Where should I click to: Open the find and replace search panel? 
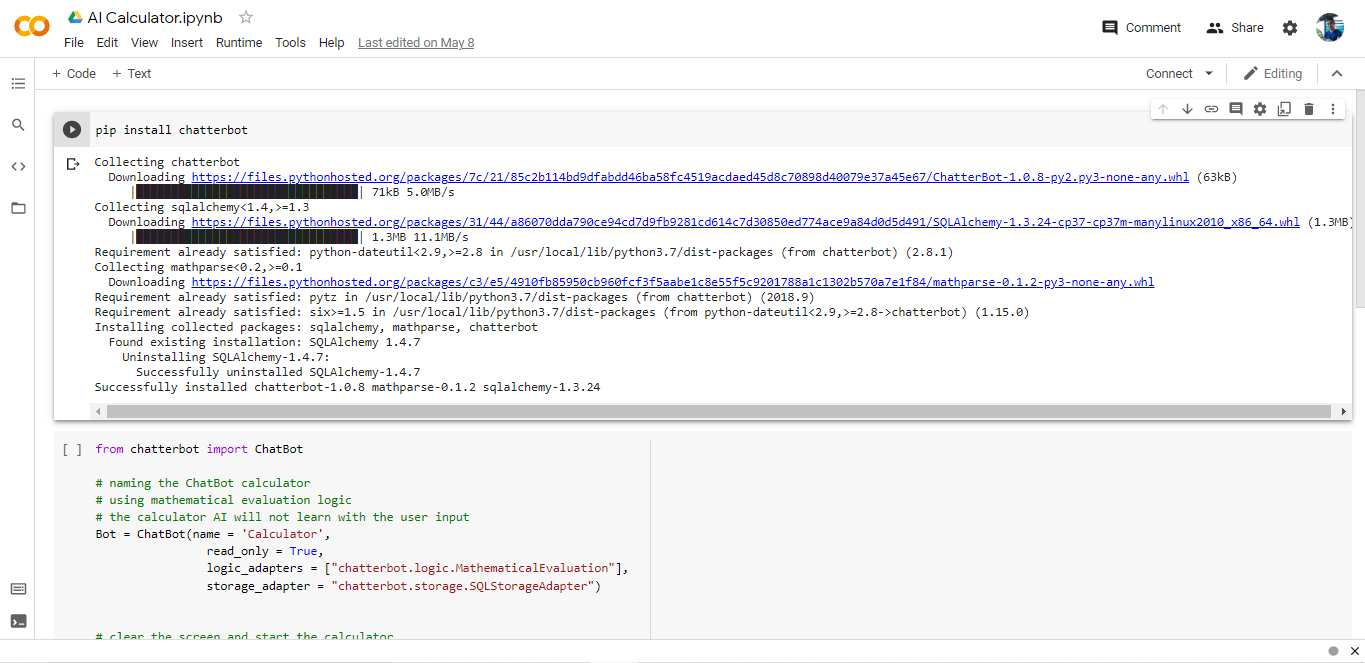tap(18, 125)
